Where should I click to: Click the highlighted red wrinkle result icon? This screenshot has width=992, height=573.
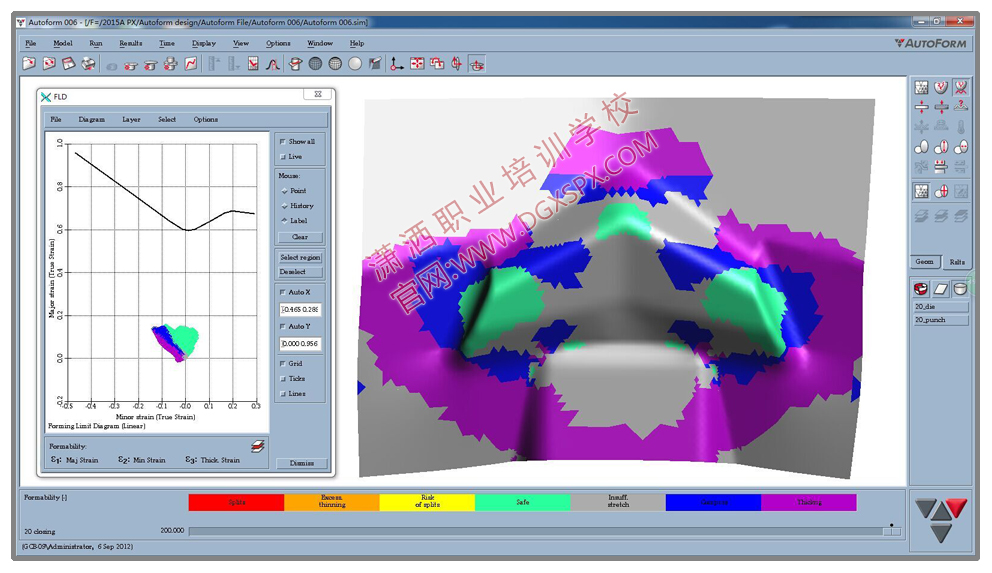960,87
